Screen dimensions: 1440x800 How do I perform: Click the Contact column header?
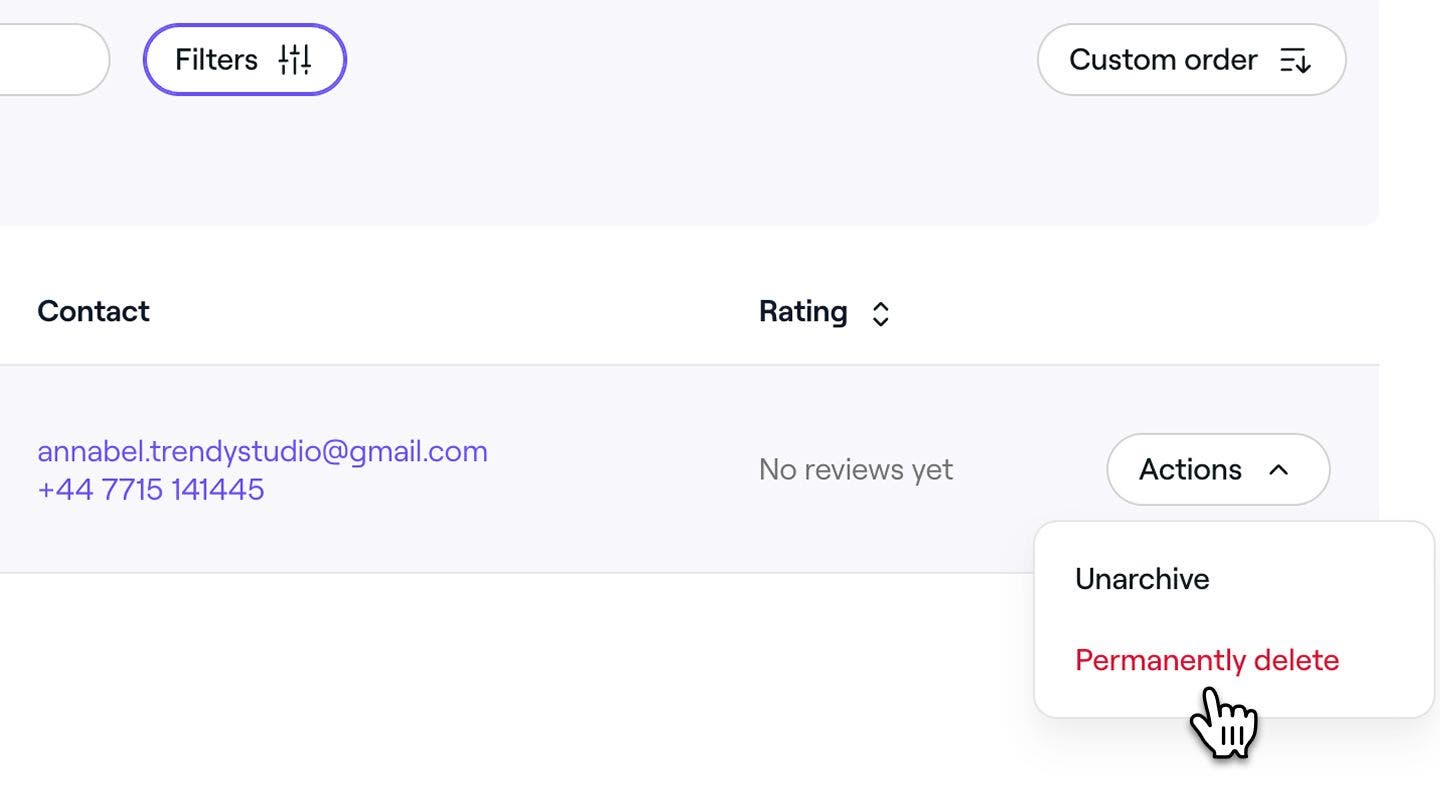[x=93, y=311]
